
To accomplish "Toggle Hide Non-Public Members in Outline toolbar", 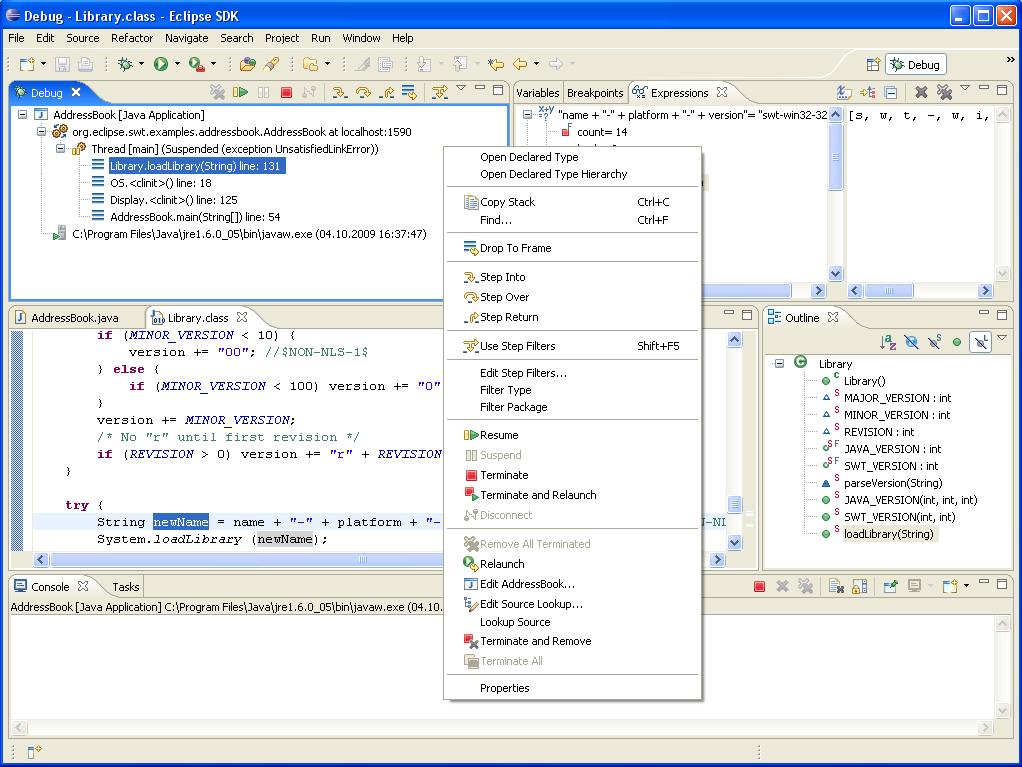I will [x=957, y=341].
